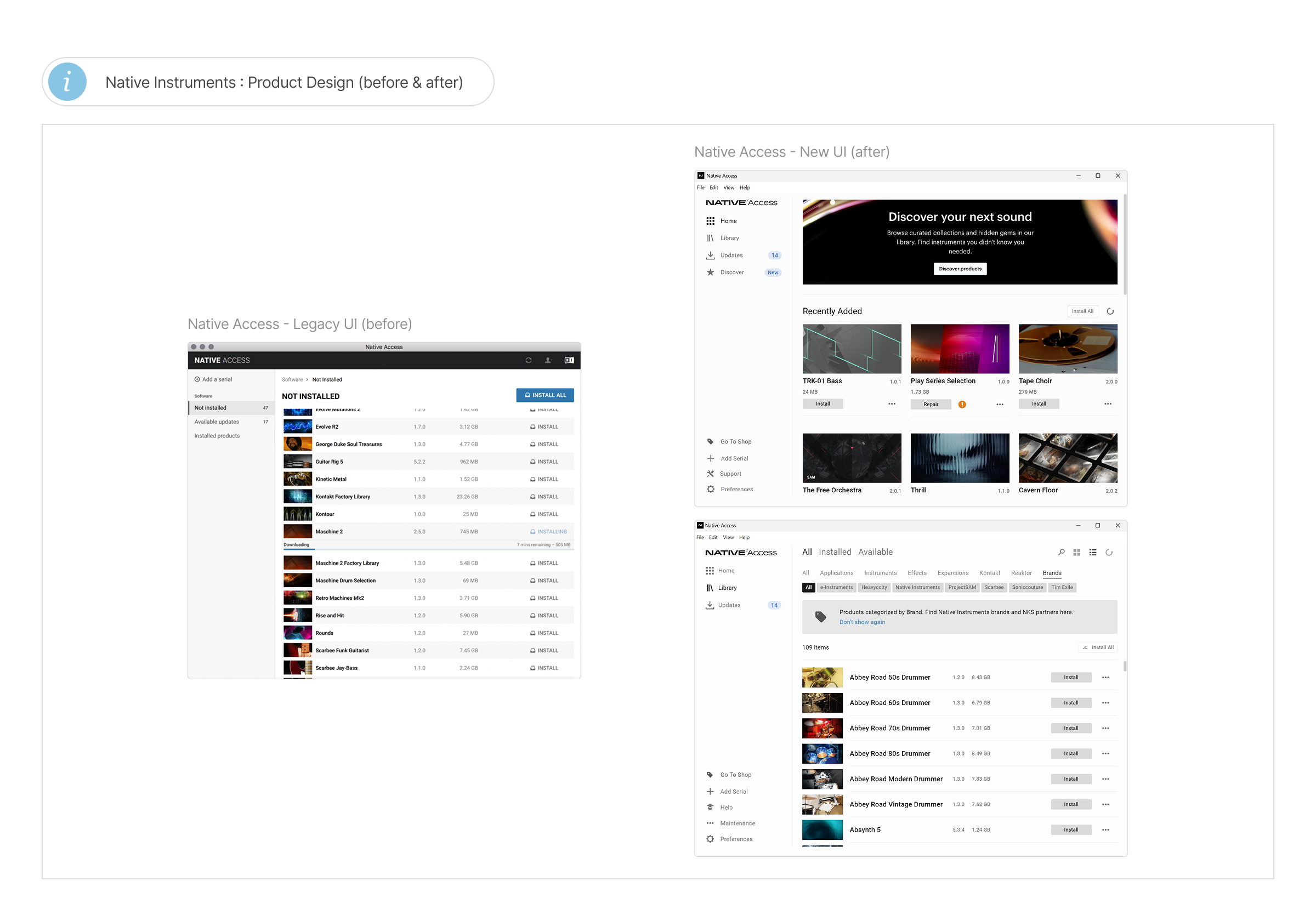
Task: Click the Maschine 2 download progress bar
Action: (428, 549)
